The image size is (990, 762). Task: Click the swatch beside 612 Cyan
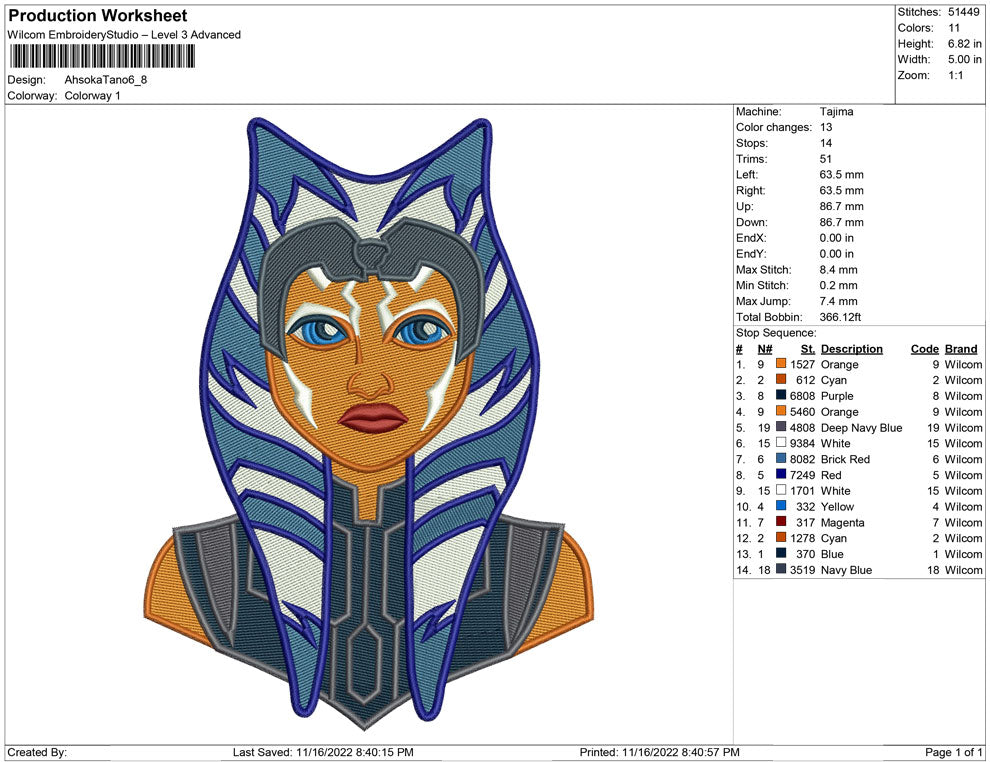[x=781, y=379]
